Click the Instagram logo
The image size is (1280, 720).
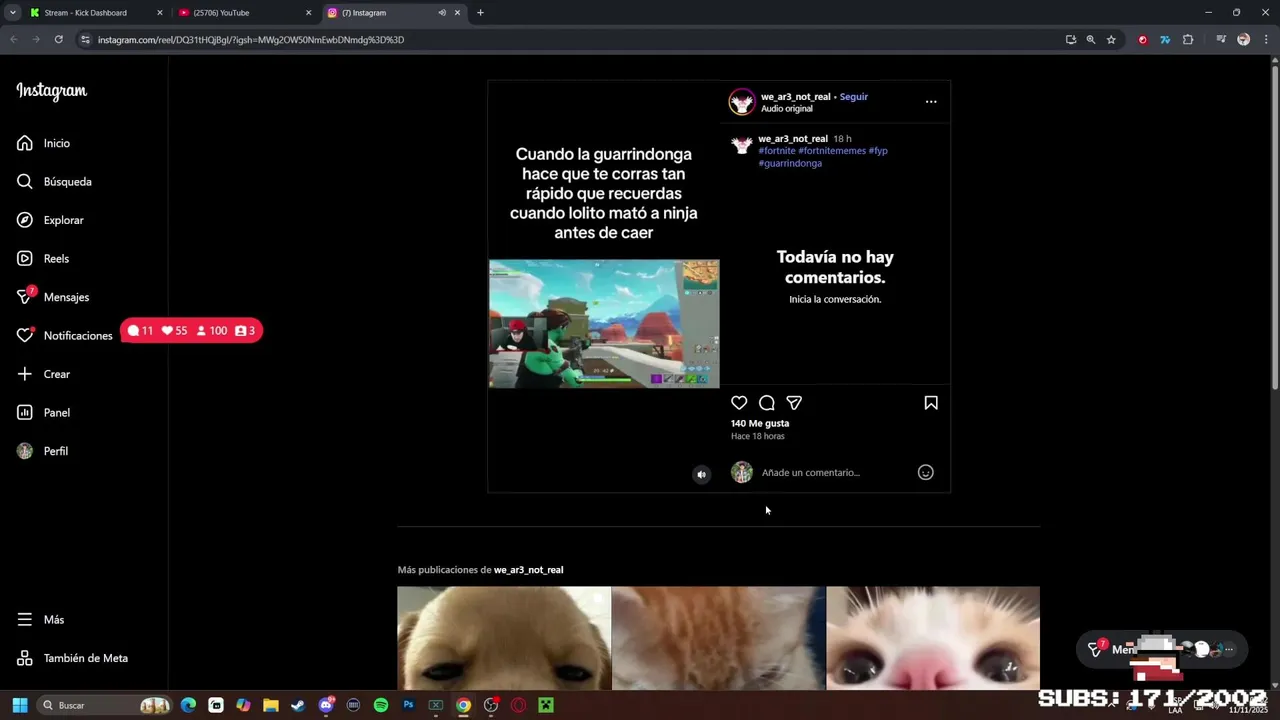(x=51, y=91)
